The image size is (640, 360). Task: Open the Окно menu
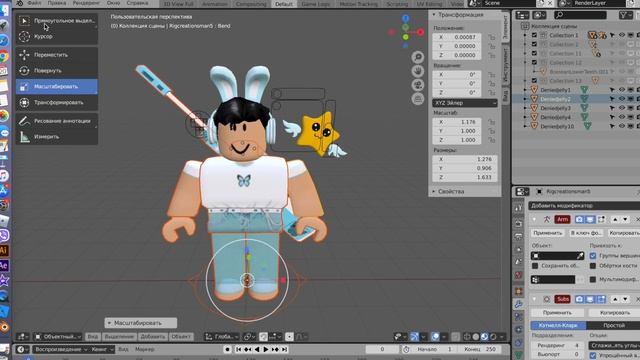(x=113, y=3)
